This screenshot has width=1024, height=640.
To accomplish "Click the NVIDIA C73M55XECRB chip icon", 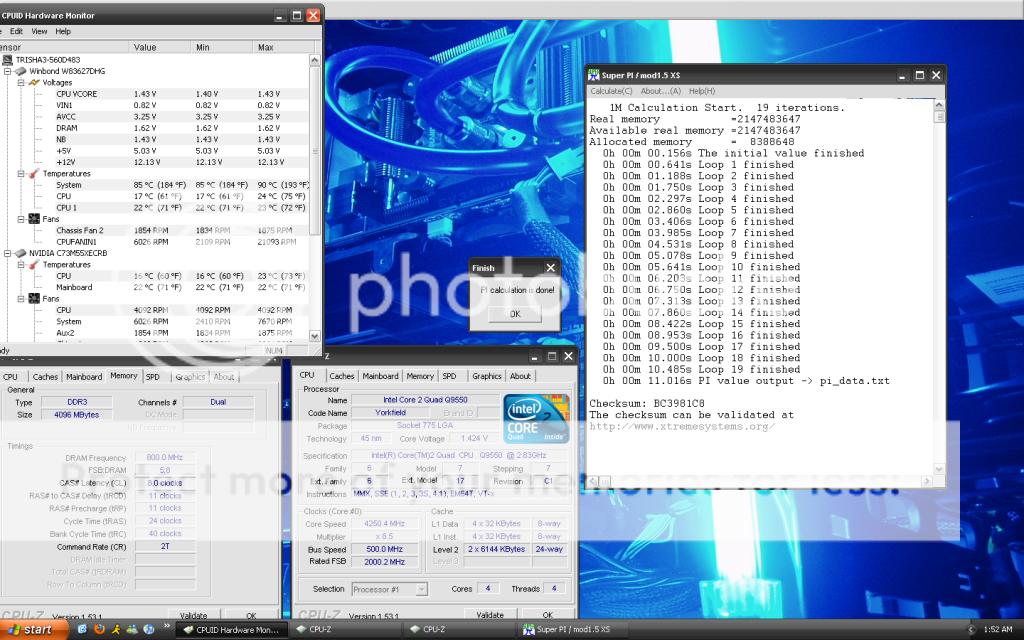I will 20,253.
